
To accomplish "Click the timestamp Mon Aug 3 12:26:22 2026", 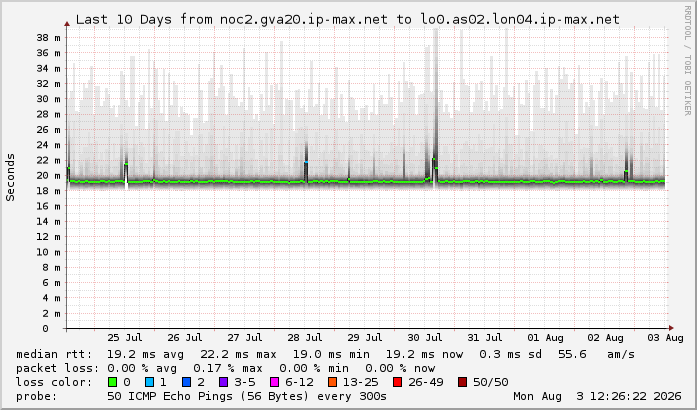I will pos(597,396).
